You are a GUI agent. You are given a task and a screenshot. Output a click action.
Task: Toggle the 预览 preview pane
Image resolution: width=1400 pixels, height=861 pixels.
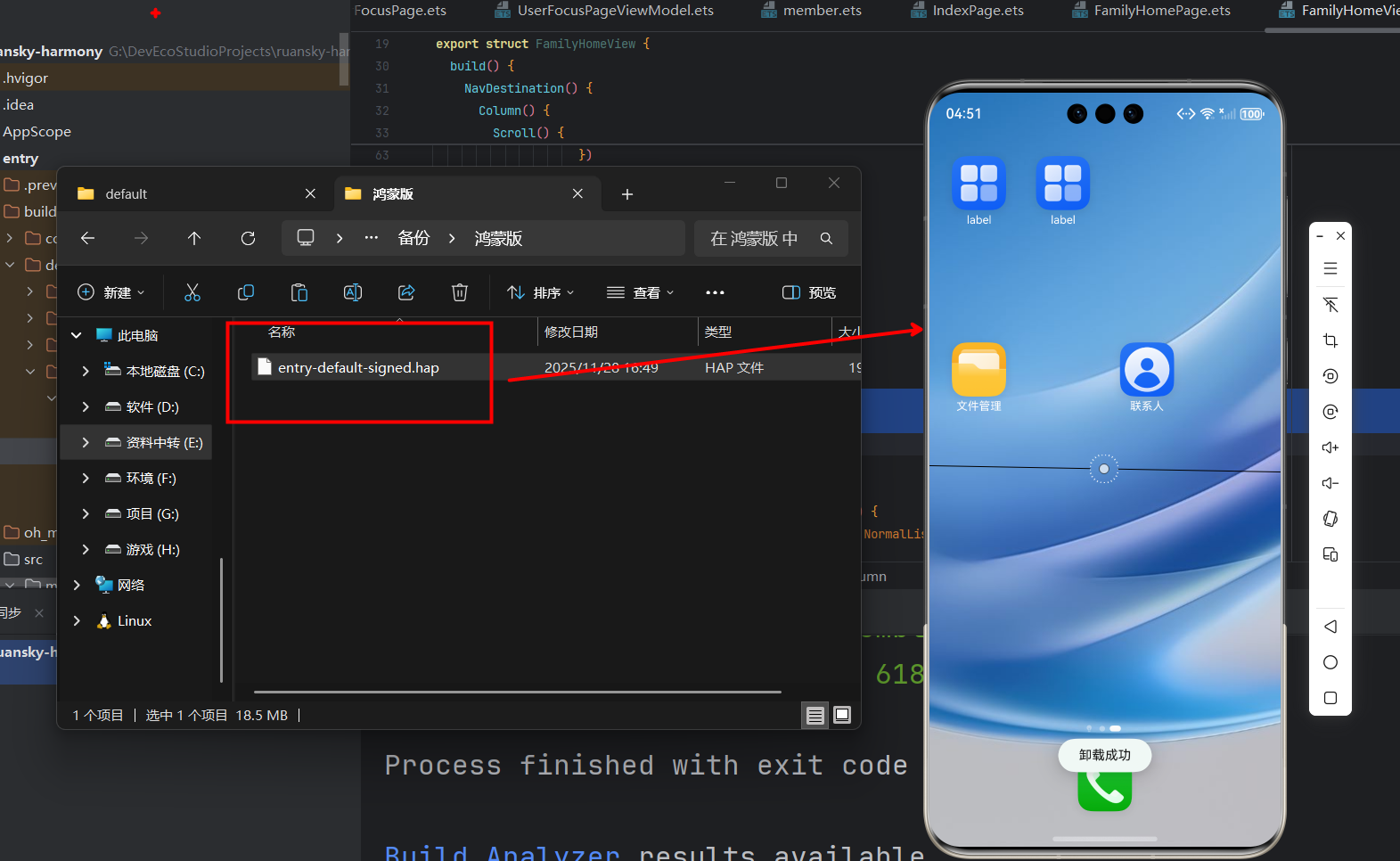click(809, 292)
